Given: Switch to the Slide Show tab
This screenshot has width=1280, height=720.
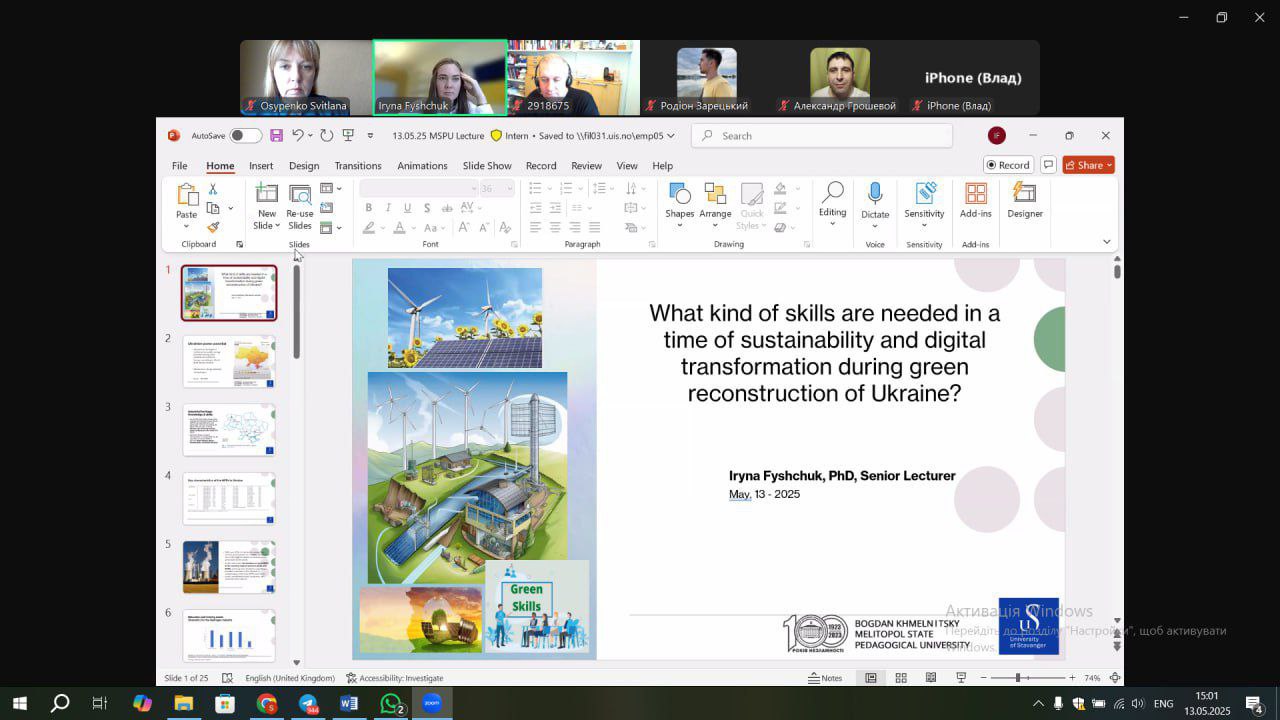Looking at the screenshot, I should point(487,166).
